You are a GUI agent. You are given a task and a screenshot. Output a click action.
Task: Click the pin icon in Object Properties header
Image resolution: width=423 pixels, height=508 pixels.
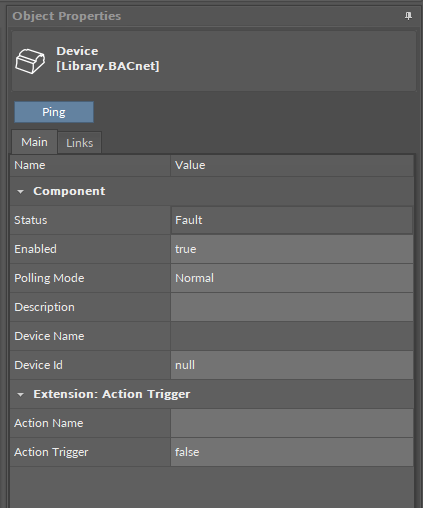pyautogui.click(x=408, y=16)
